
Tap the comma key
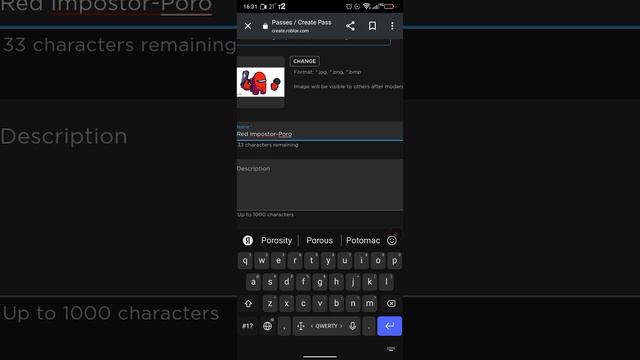[x=284, y=326]
